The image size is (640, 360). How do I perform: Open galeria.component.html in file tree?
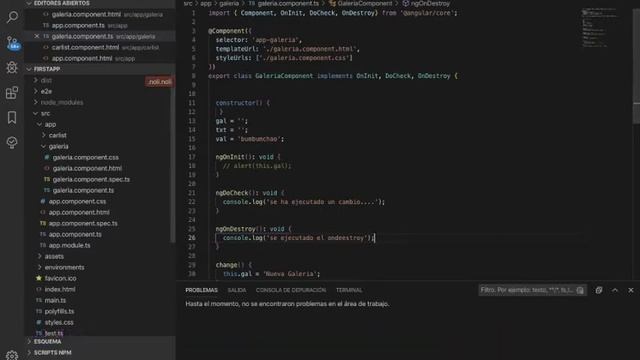(x=87, y=169)
